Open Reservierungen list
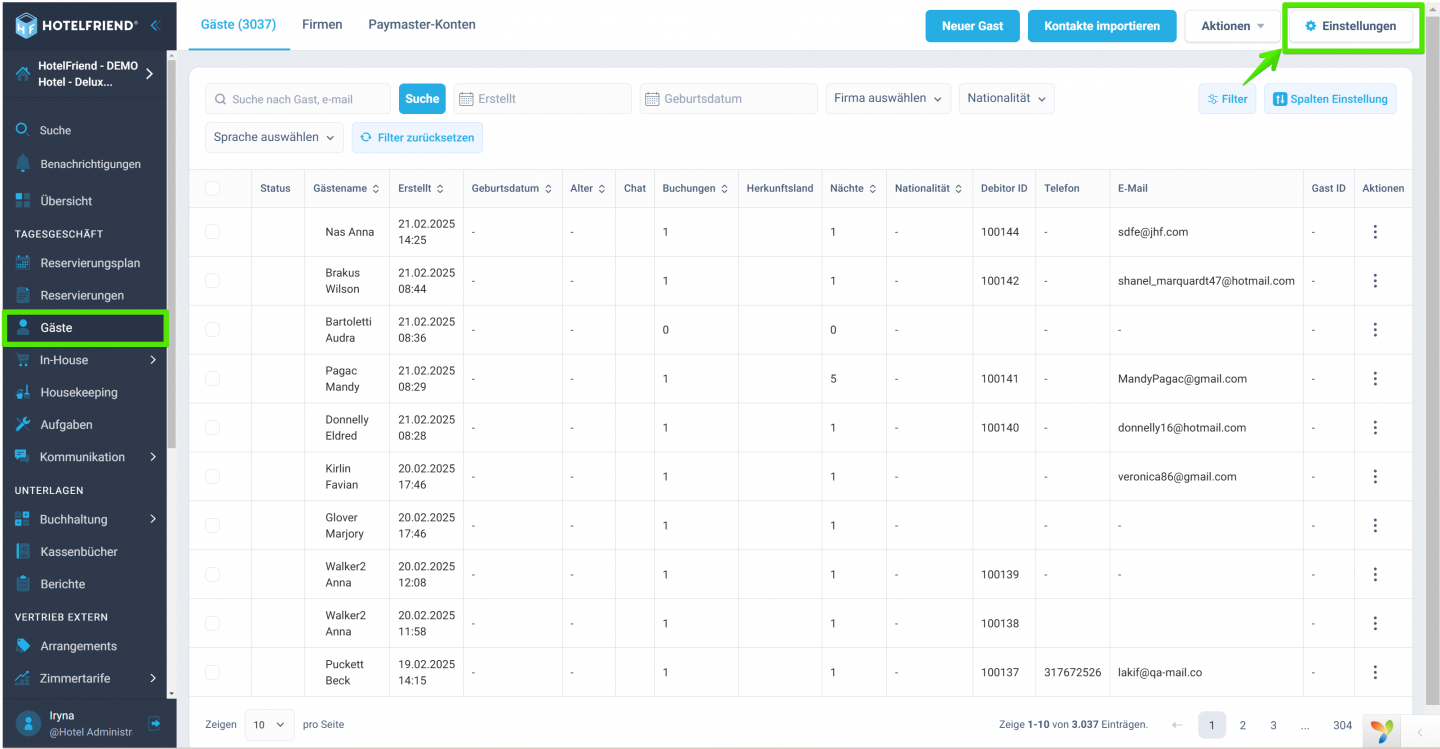Viewport: 1440px width, 749px height. click(x=84, y=295)
